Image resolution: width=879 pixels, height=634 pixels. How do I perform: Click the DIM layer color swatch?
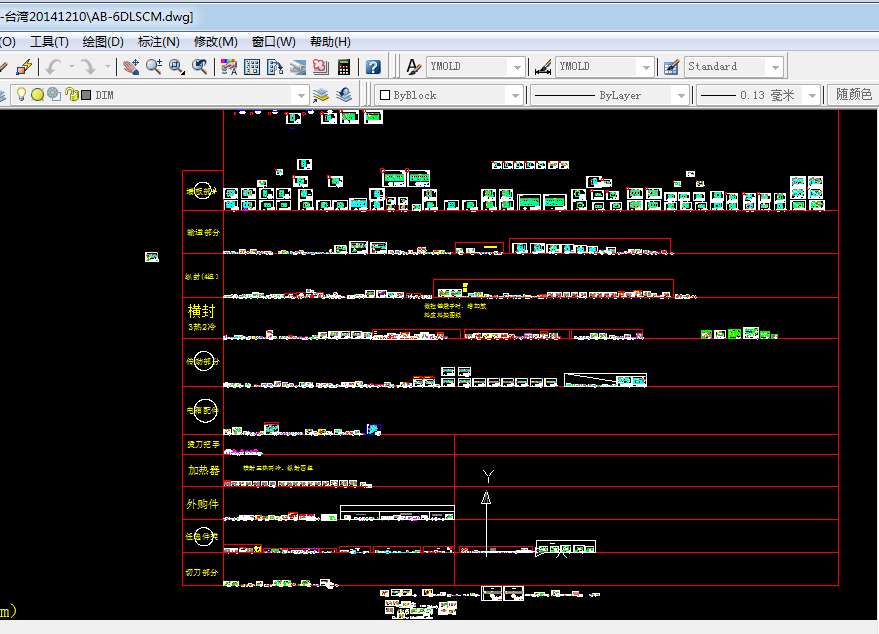[86, 95]
